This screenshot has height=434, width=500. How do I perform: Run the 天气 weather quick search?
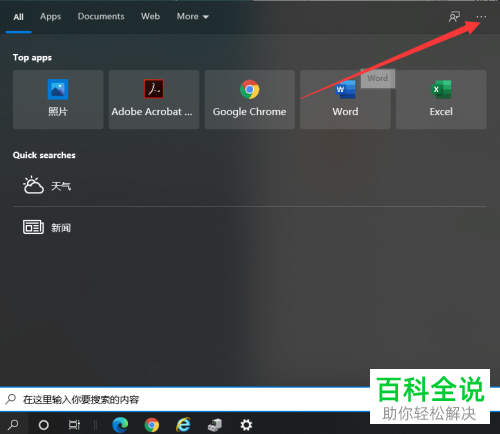point(250,185)
